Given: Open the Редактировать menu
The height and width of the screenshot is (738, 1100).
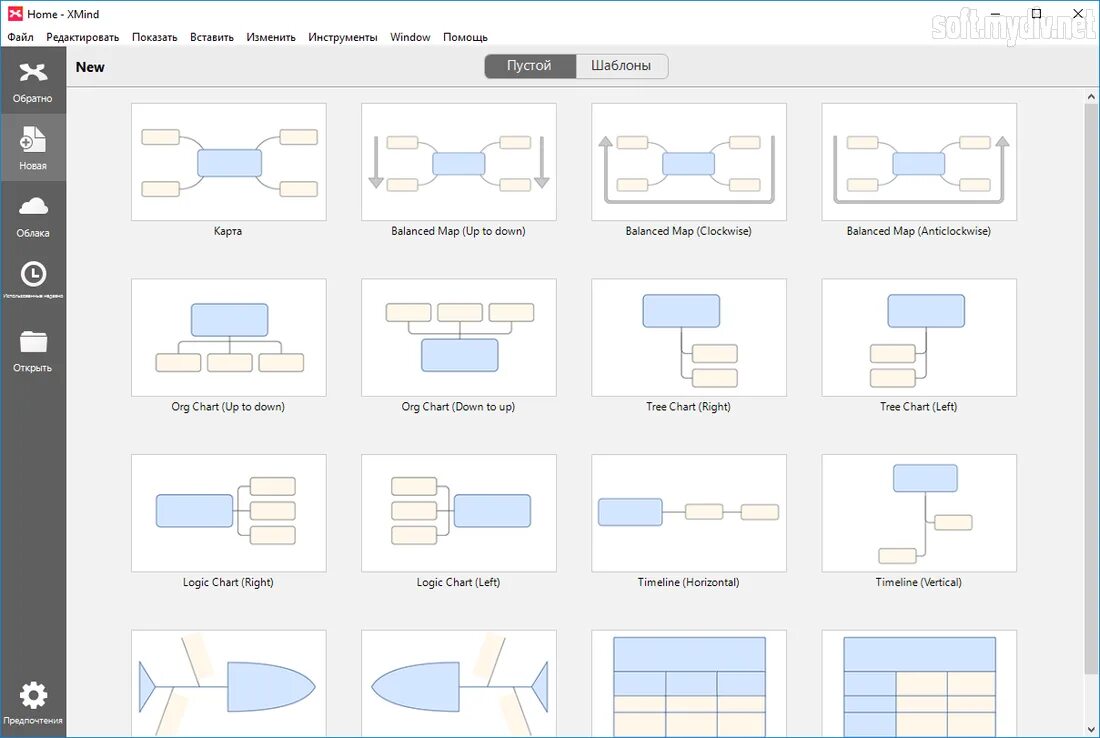Looking at the screenshot, I should click(83, 37).
